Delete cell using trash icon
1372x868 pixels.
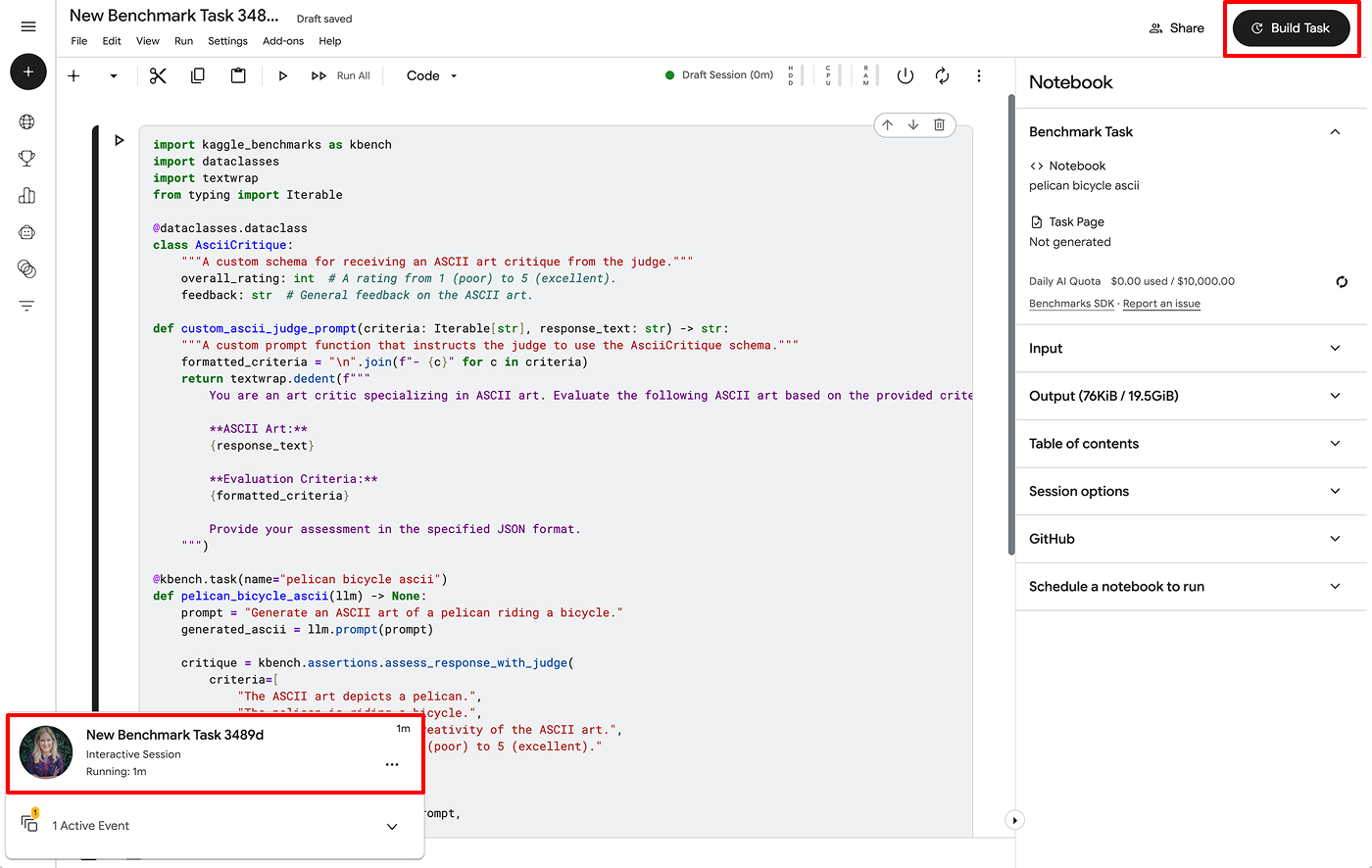click(x=939, y=124)
